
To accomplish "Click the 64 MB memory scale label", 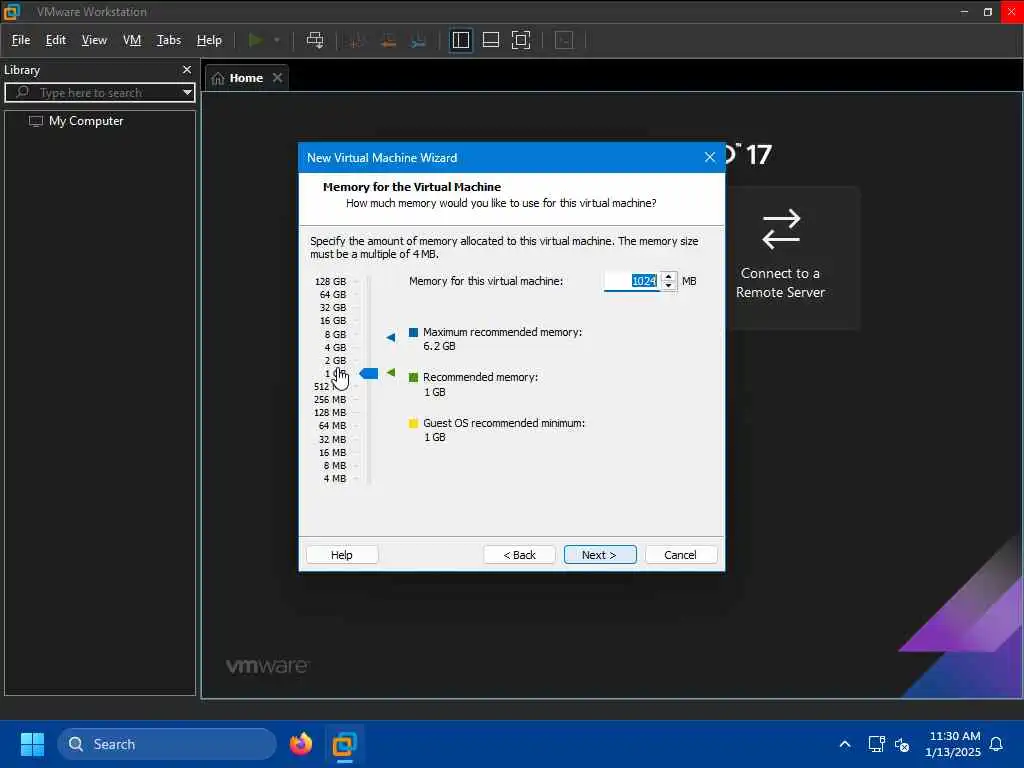I will coord(332,426).
